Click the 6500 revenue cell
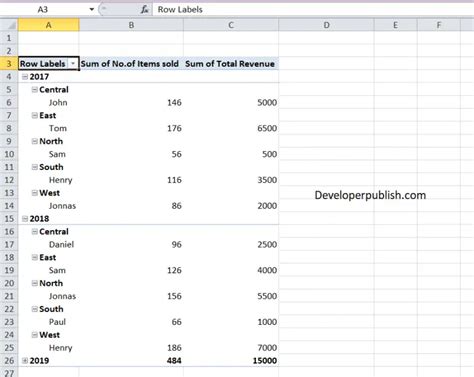 (231, 128)
